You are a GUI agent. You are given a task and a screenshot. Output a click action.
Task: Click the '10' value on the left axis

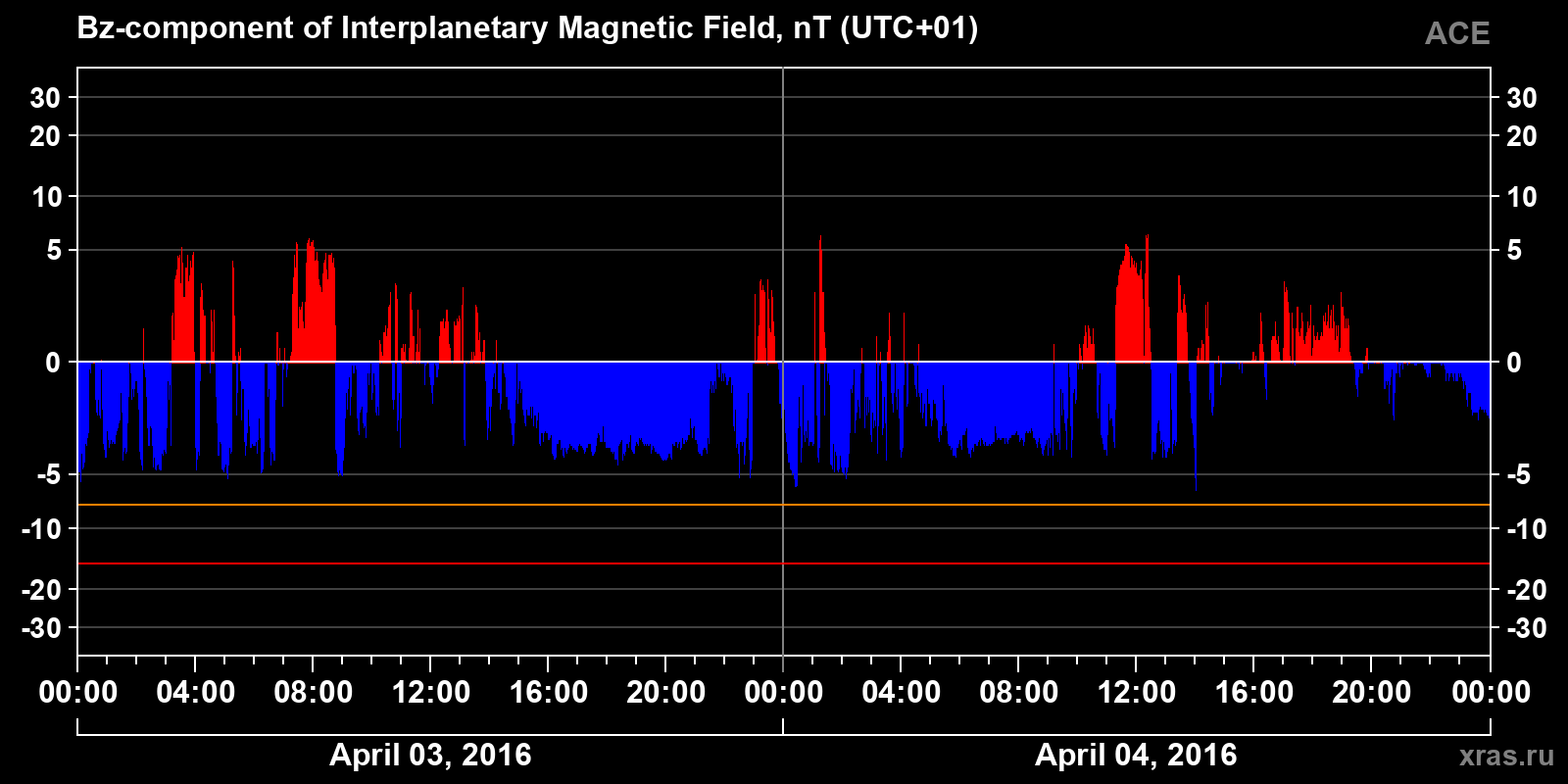tap(46, 197)
